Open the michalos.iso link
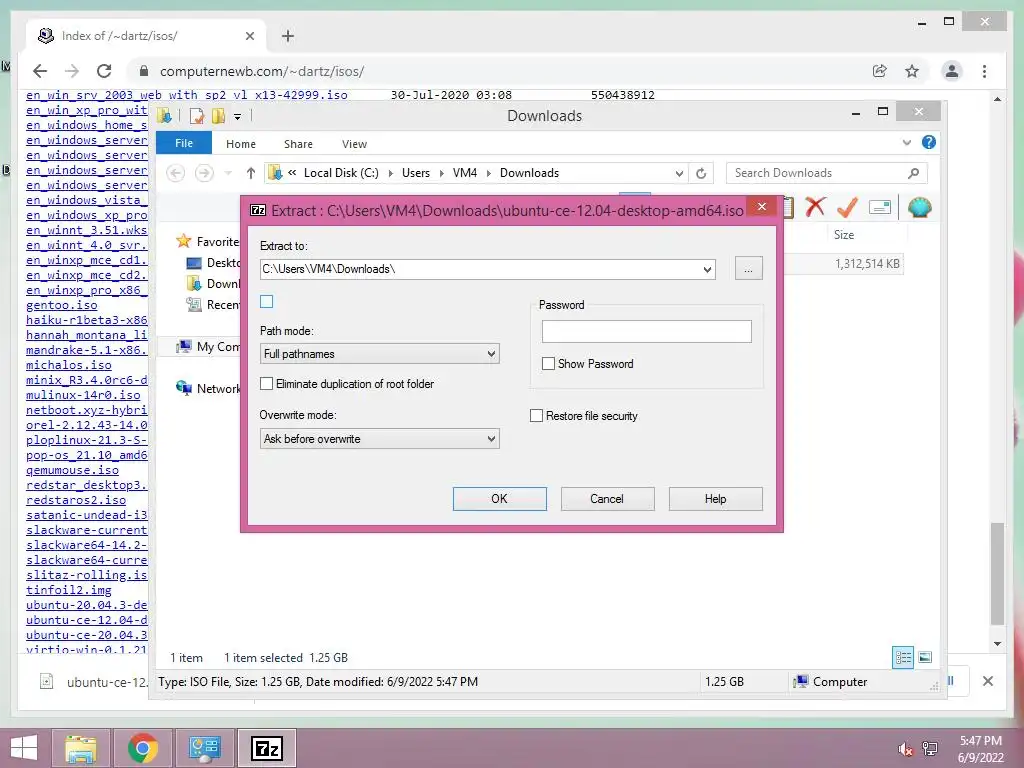This screenshot has height=768, width=1024. click(x=69, y=365)
